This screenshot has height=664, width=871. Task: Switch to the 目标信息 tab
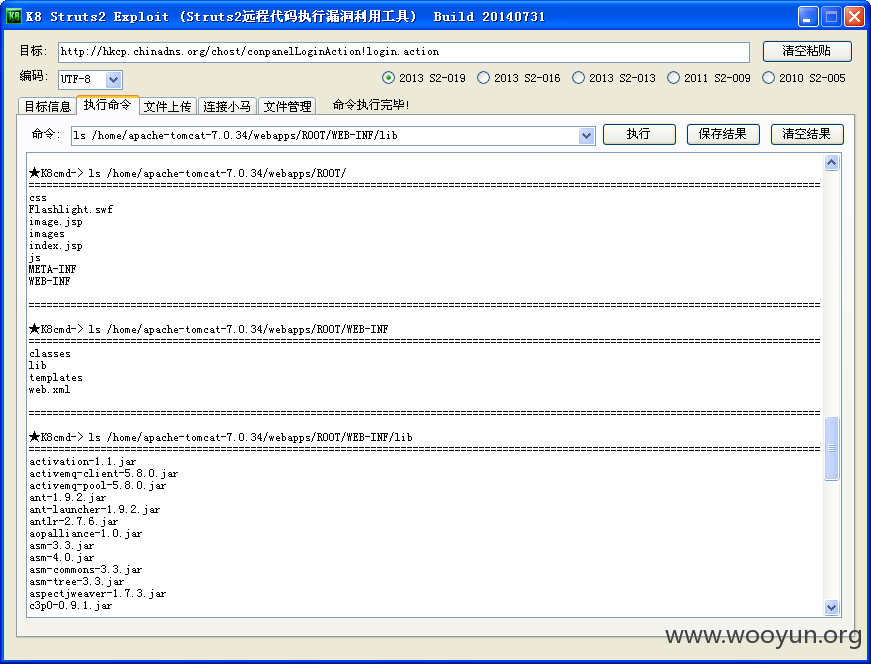coord(47,106)
